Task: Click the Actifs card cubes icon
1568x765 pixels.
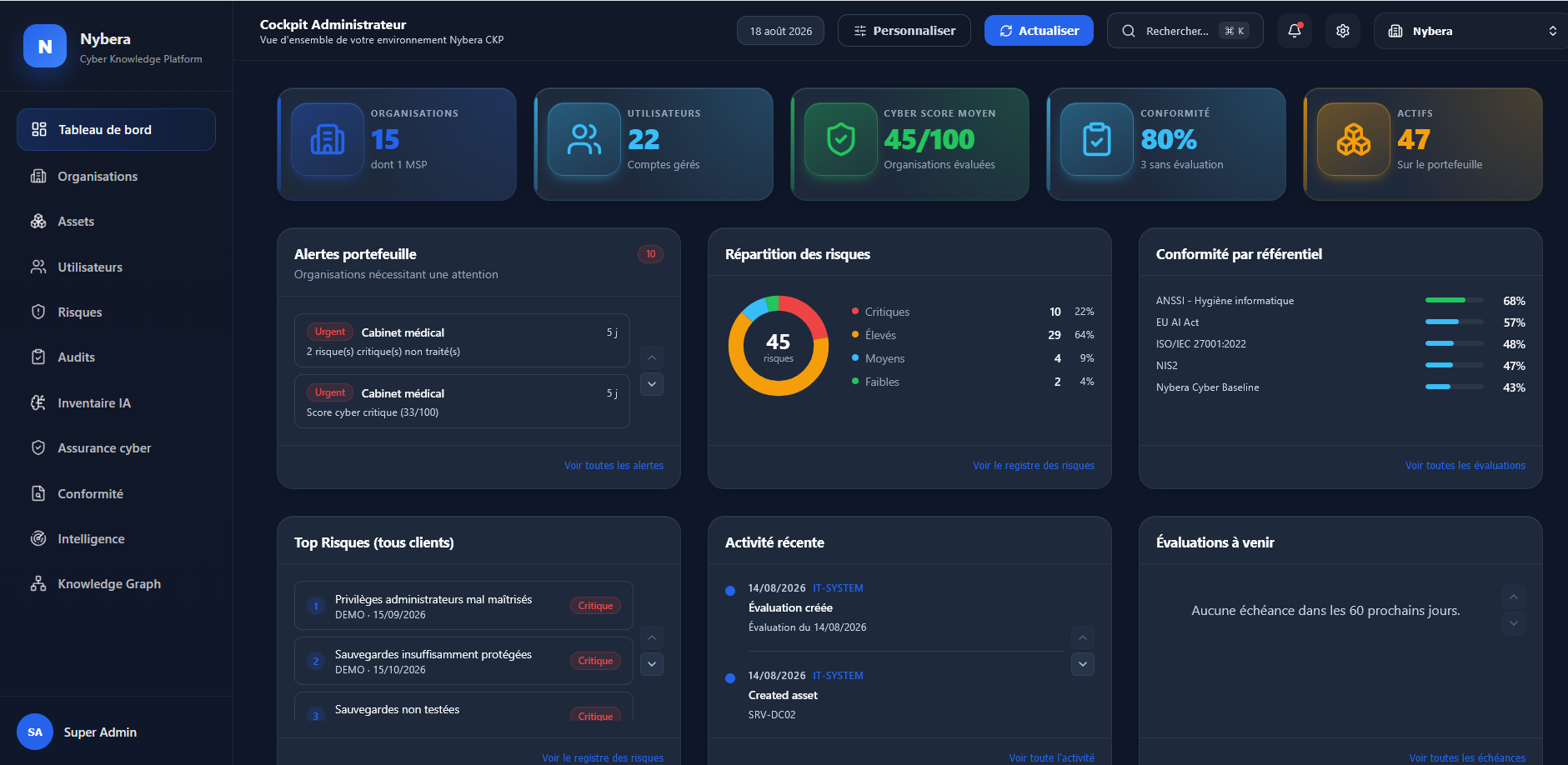Action: [1354, 139]
